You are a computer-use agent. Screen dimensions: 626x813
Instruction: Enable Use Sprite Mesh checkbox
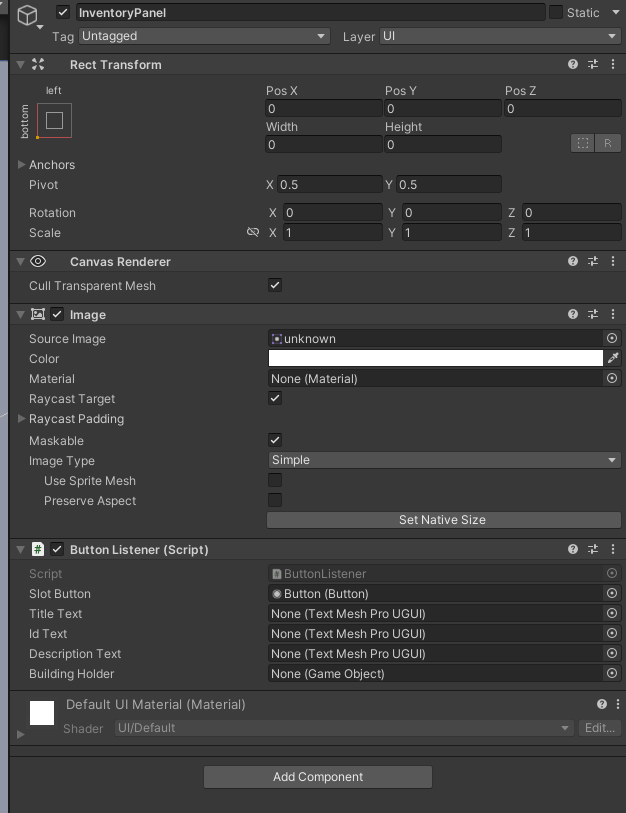(275, 480)
